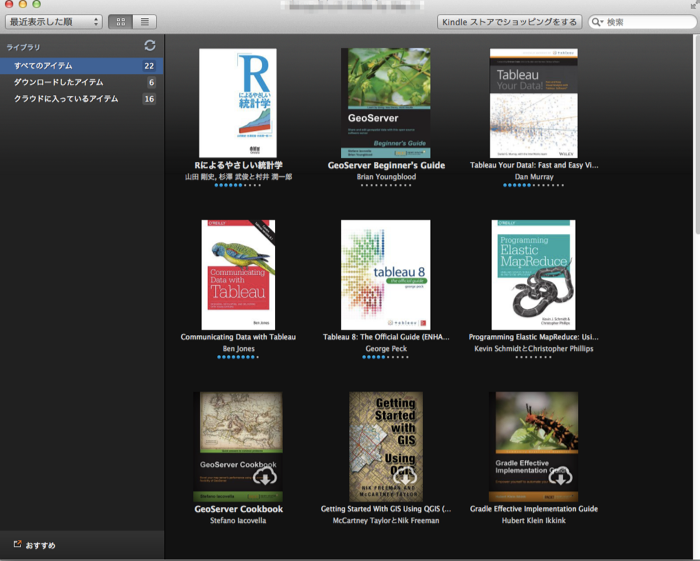Click the green zoom window button
The image size is (700, 561).
(37, 4)
